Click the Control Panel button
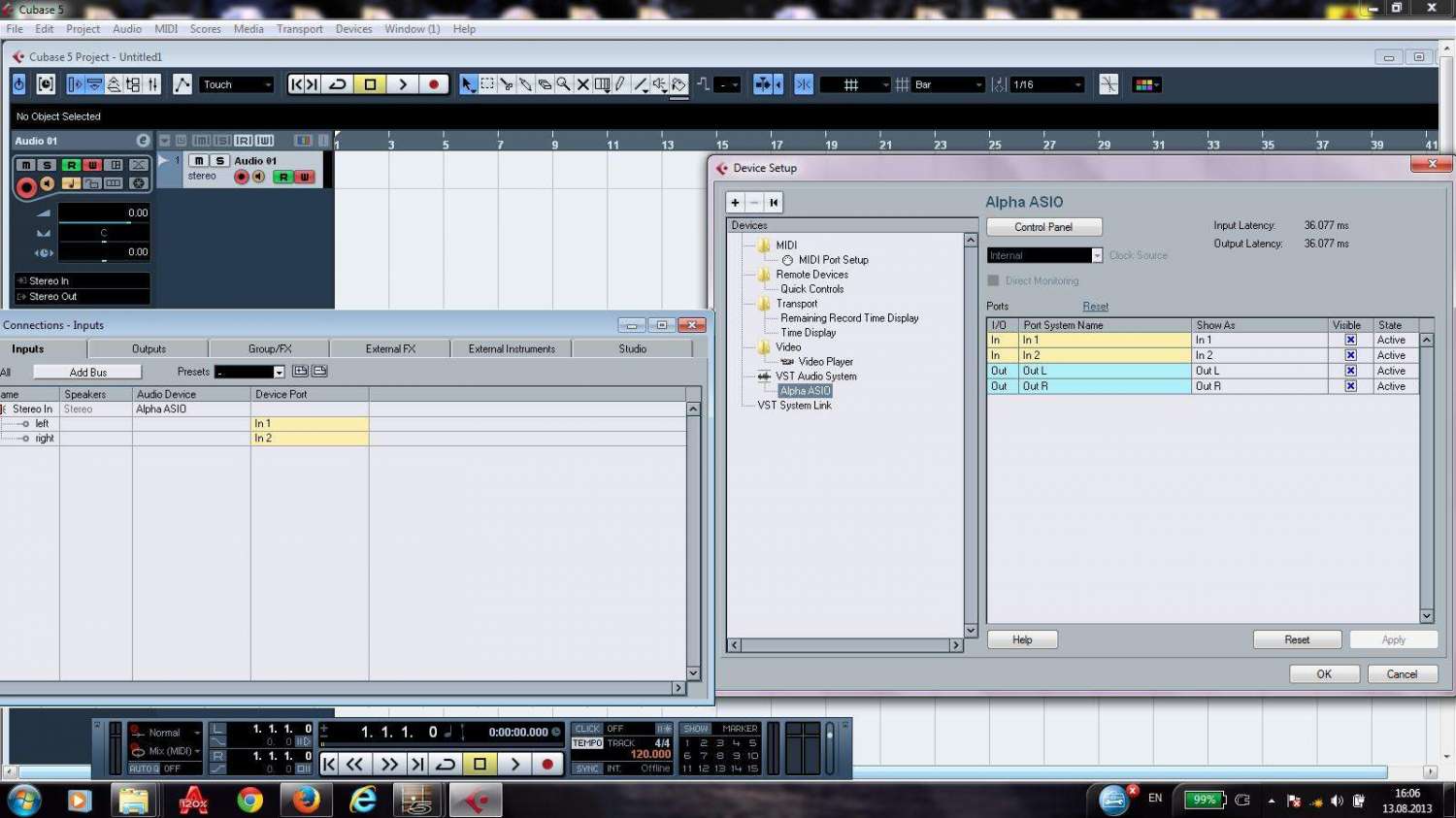This screenshot has height=818, width=1456. (1043, 227)
